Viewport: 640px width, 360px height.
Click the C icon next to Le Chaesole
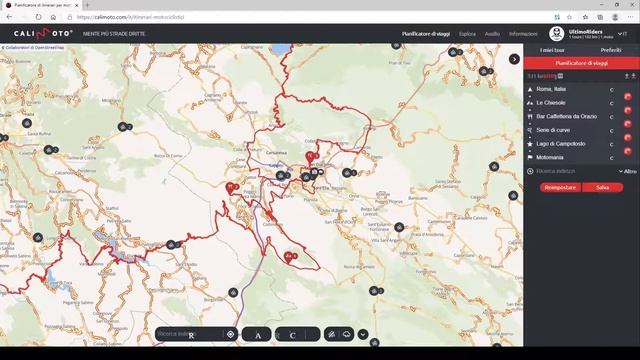pyautogui.click(x=611, y=104)
